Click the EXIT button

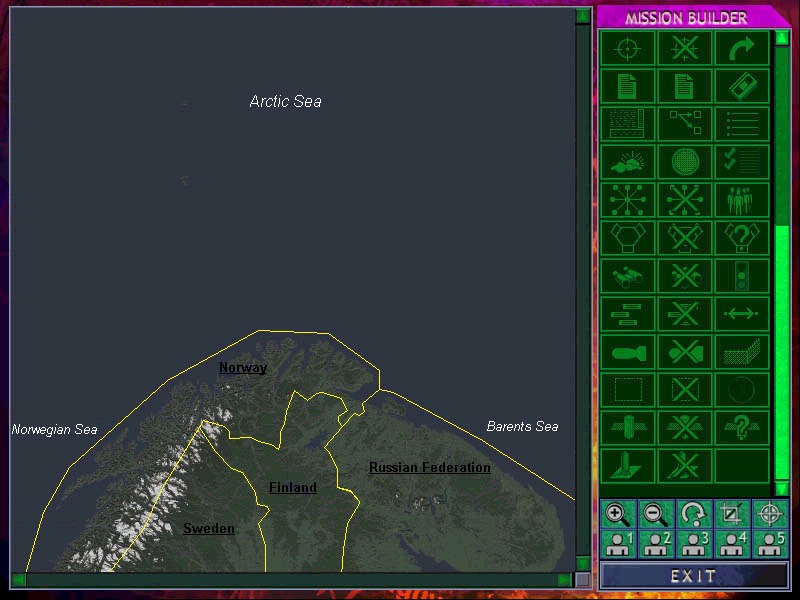click(694, 576)
